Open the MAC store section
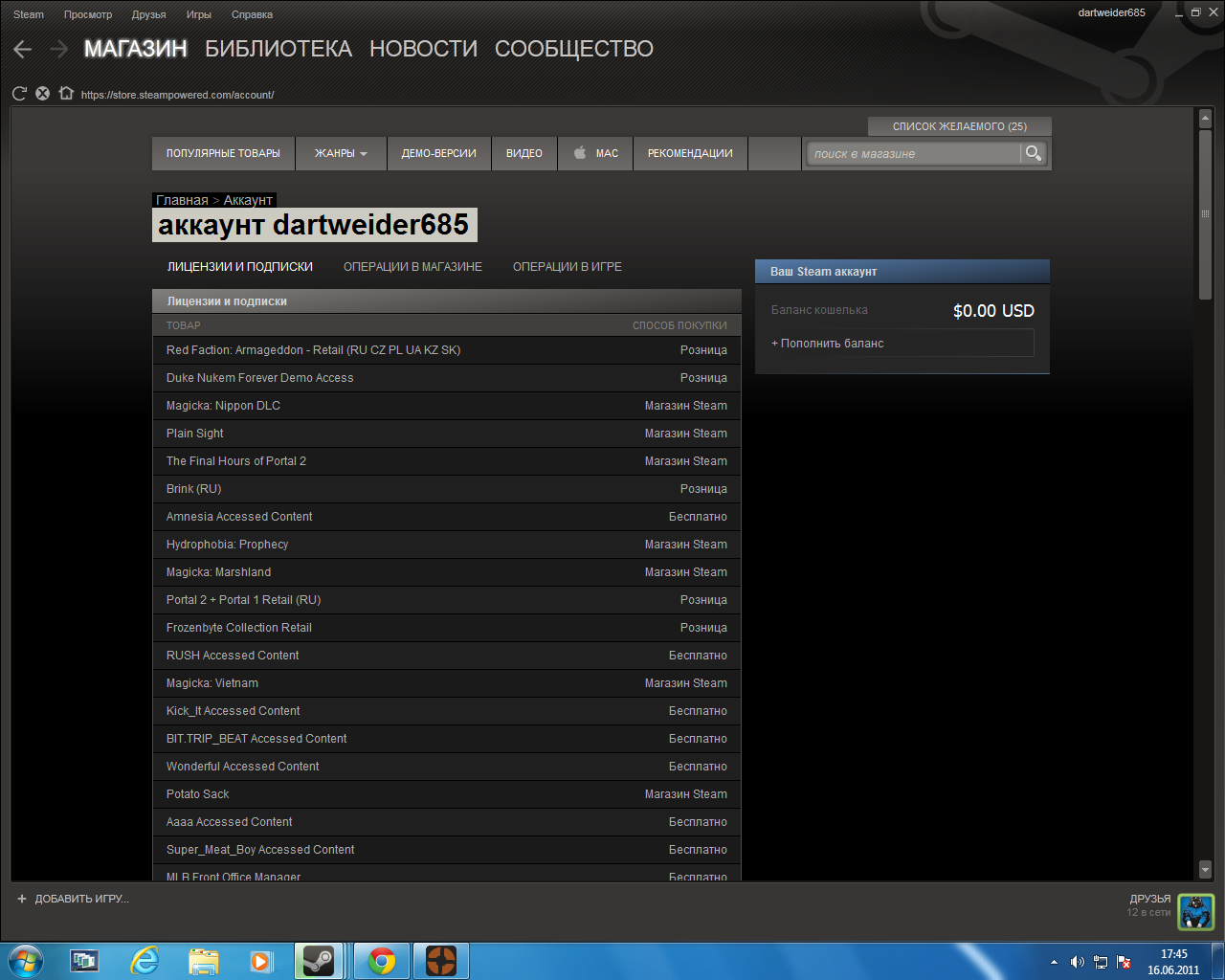 click(x=596, y=153)
